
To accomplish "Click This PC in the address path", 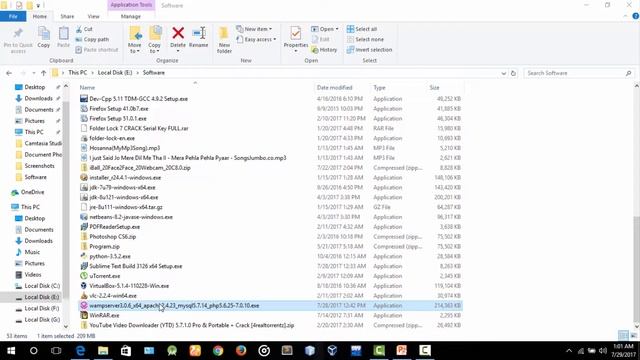I will tap(78, 73).
